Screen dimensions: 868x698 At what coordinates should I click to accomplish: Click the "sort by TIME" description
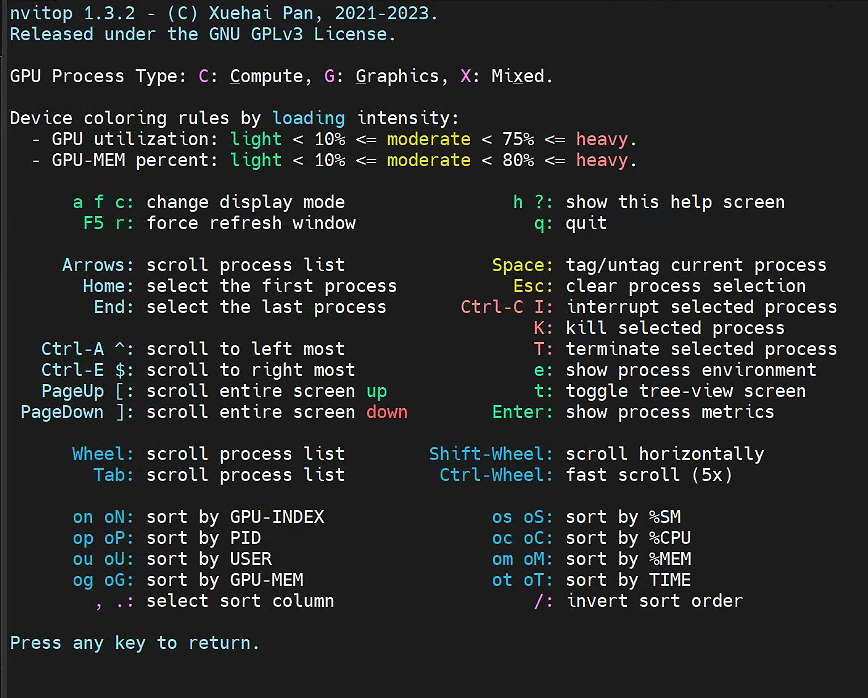point(628,581)
